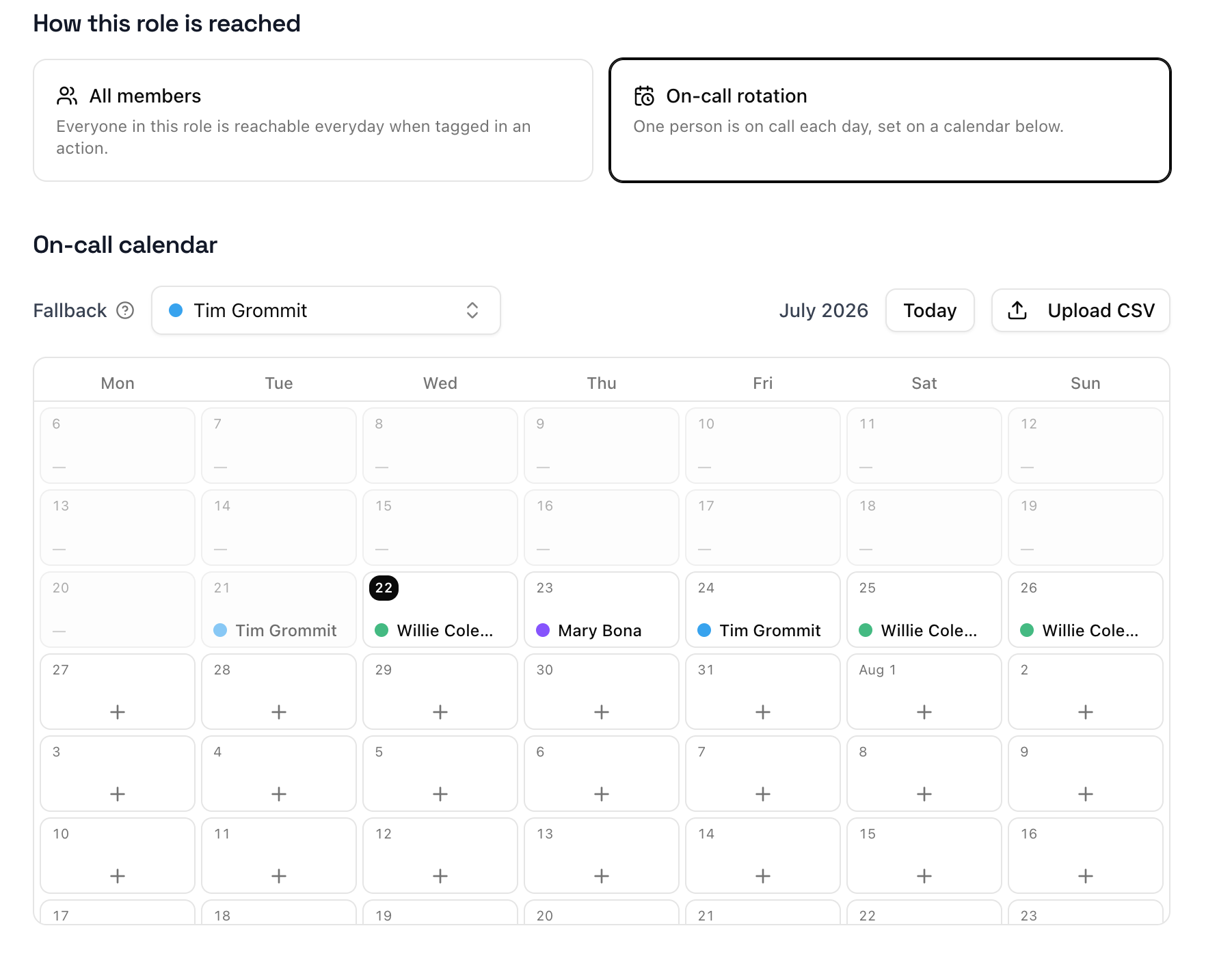Select the All members option card
The height and width of the screenshot is (954, 1232).
313,120
